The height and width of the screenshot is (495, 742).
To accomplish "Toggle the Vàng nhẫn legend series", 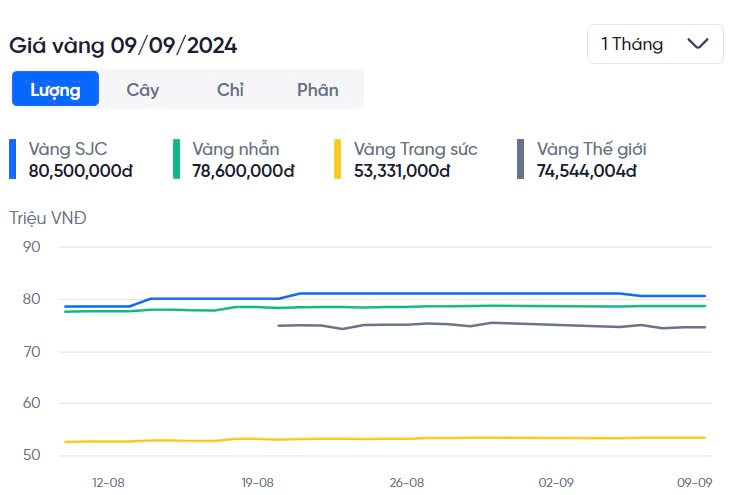I will 236,149.
